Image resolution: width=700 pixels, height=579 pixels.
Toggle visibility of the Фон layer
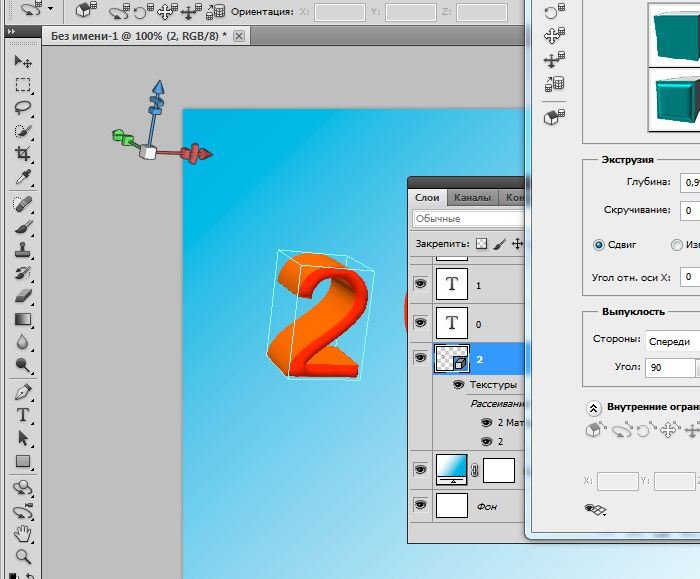pos(420,506)
